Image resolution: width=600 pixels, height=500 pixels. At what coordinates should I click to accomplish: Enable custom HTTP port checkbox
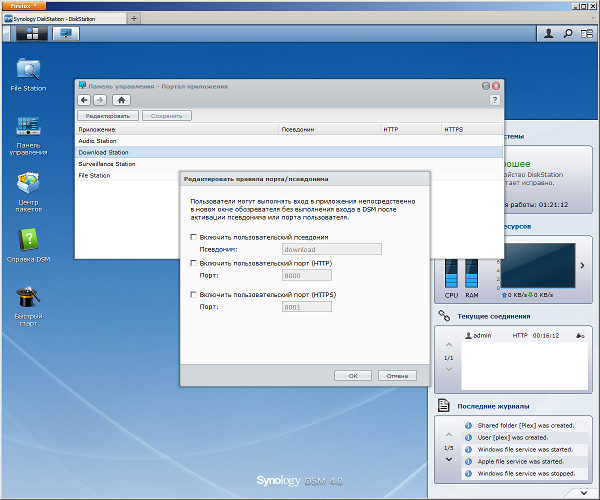pos(193,263)
